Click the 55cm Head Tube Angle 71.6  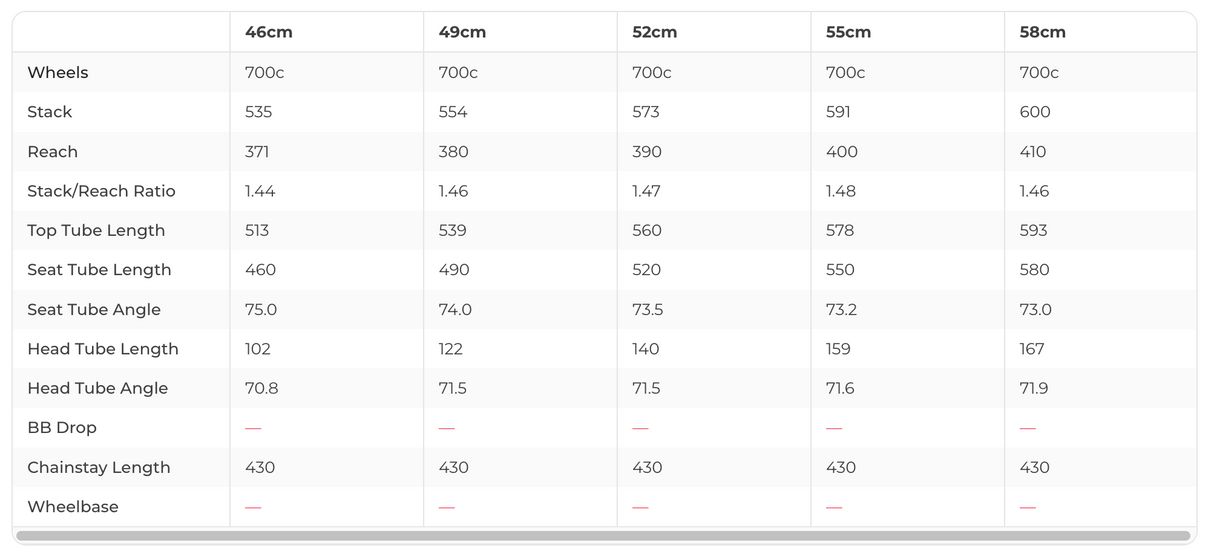pos(840,388)
